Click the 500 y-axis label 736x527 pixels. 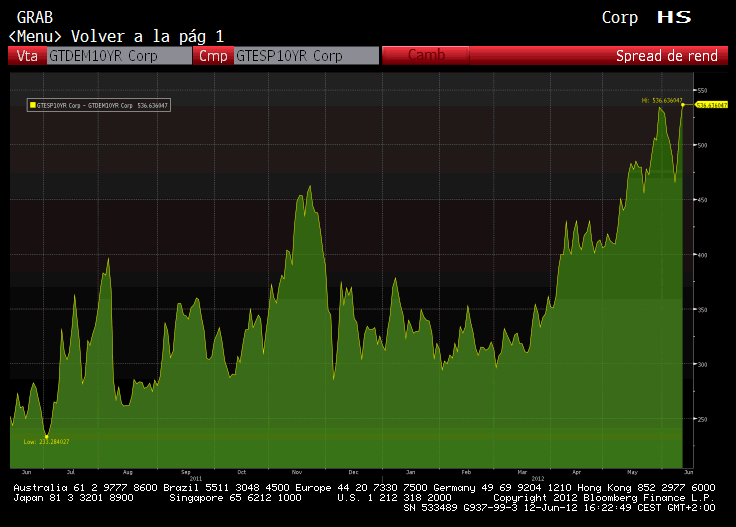(702, 145)
